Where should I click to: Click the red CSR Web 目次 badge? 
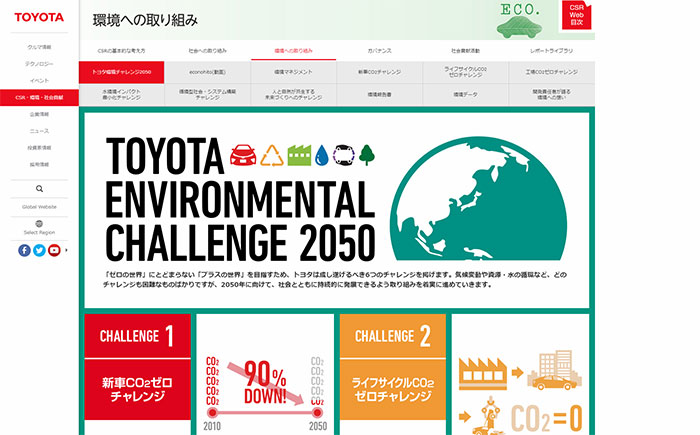[x=576, y=15]
